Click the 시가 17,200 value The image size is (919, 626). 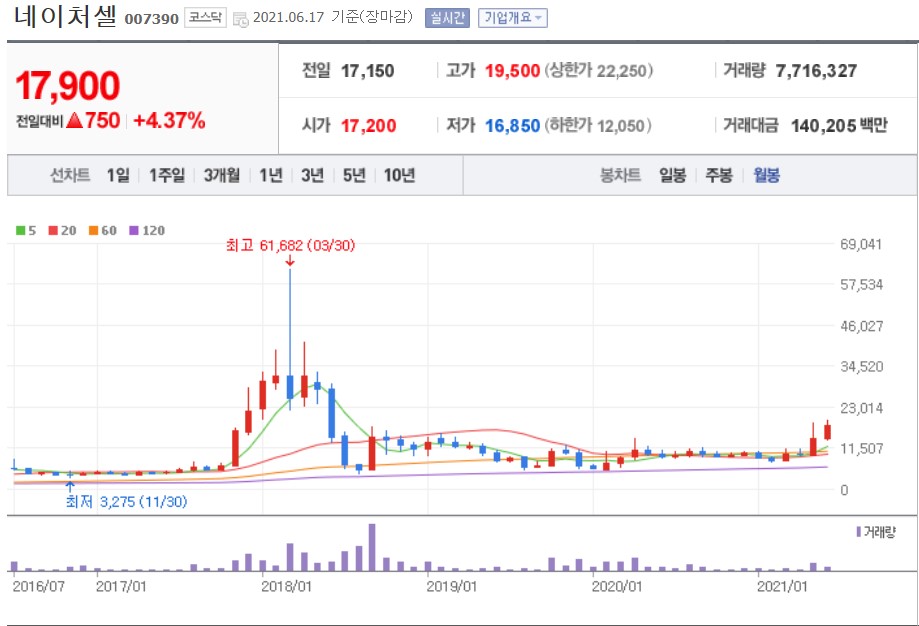pyautogui.click(x=369, y=125)
